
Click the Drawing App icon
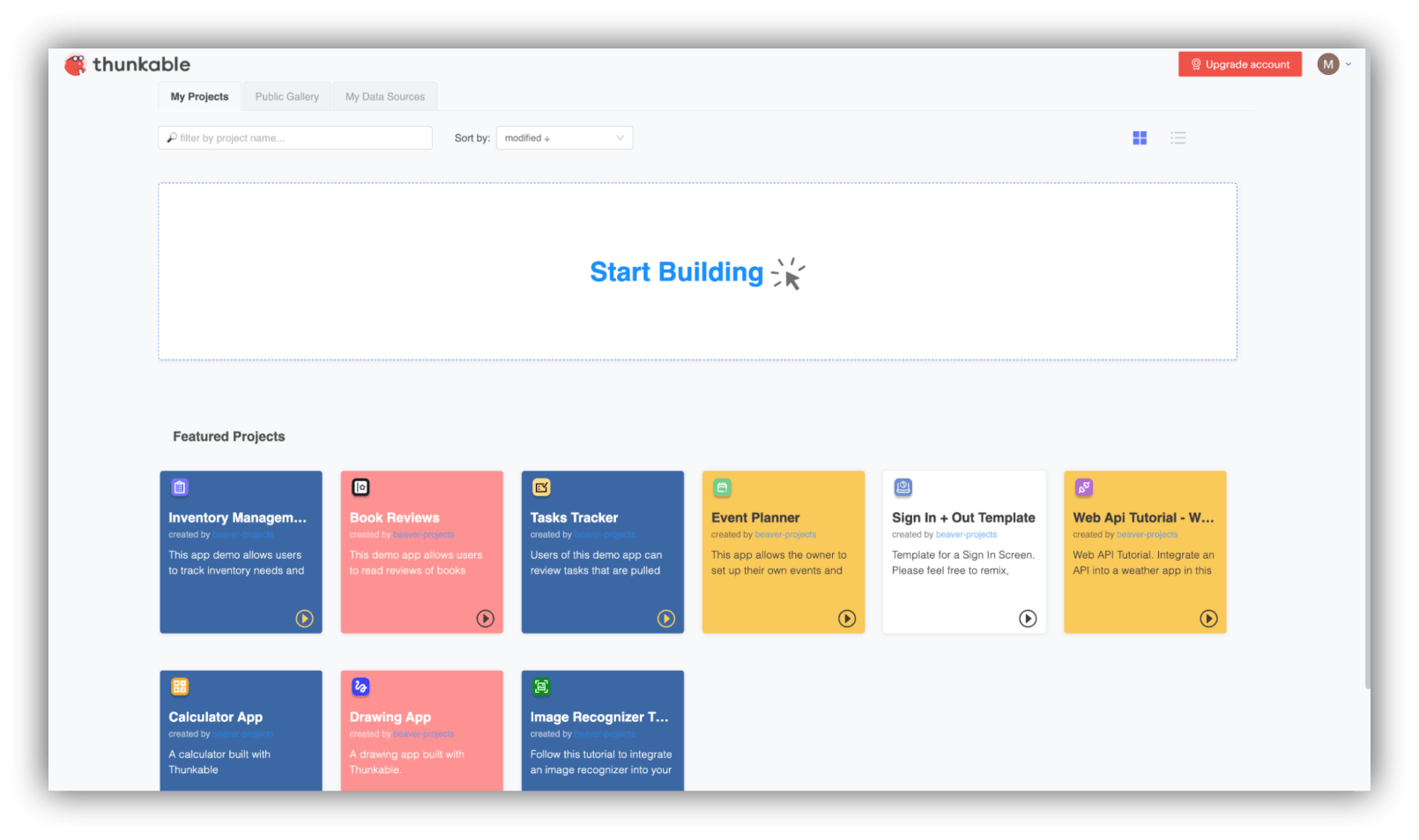pyautogui.click(x=360, y=687)
